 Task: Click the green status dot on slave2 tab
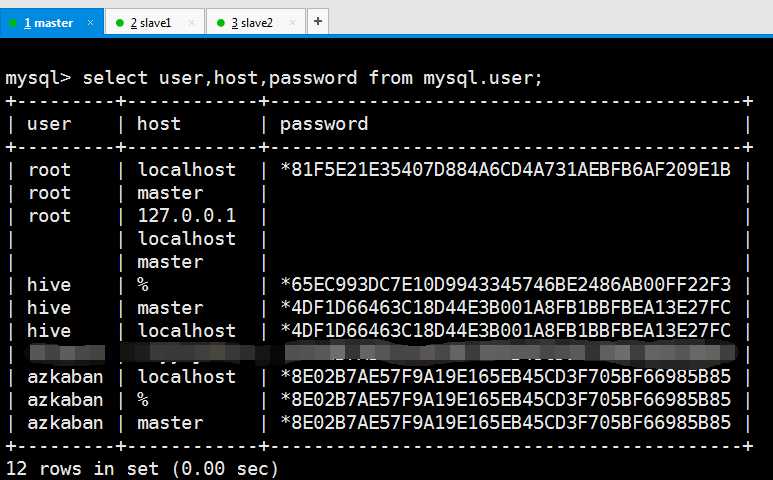click(x=221, y=23)
